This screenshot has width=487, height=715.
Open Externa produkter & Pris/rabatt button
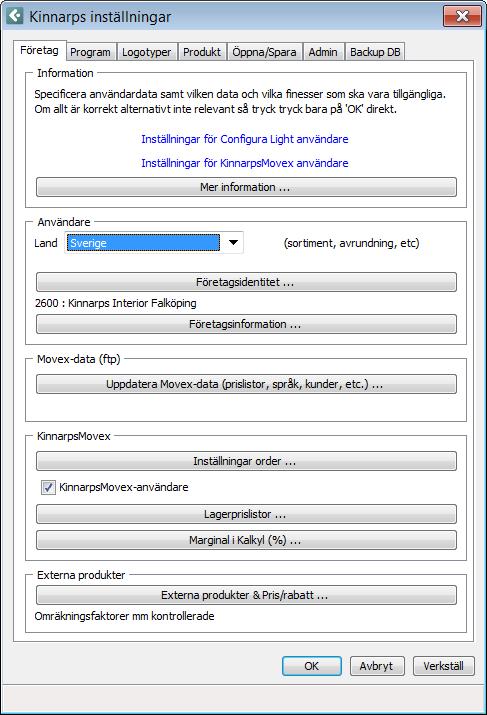(x=246, y=595)
